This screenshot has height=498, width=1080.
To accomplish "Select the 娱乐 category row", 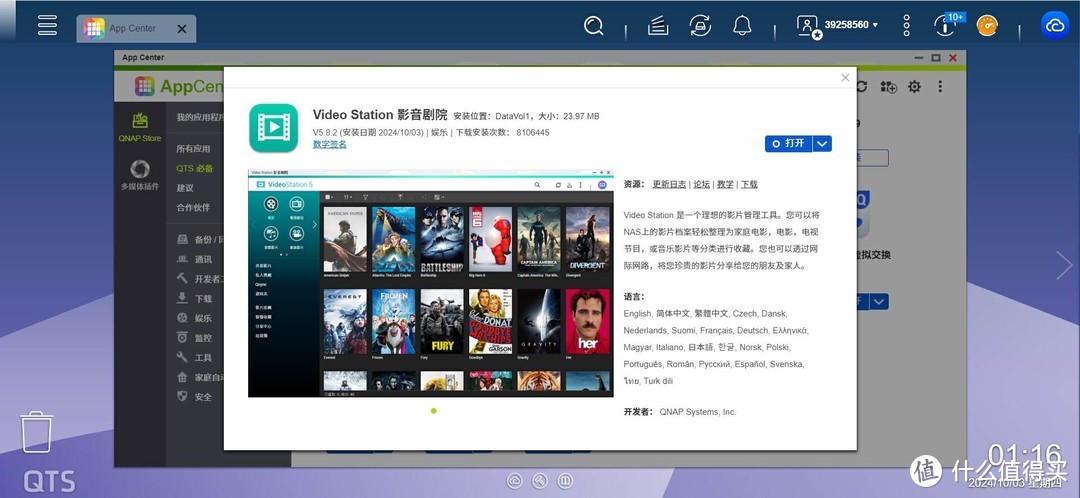I will point(194,318).
